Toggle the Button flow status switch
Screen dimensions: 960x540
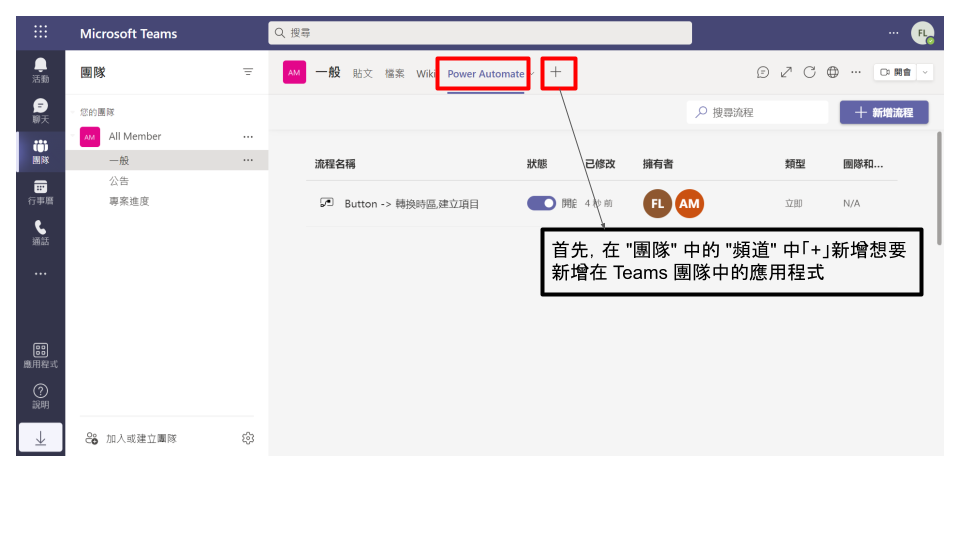pos(541,203)
